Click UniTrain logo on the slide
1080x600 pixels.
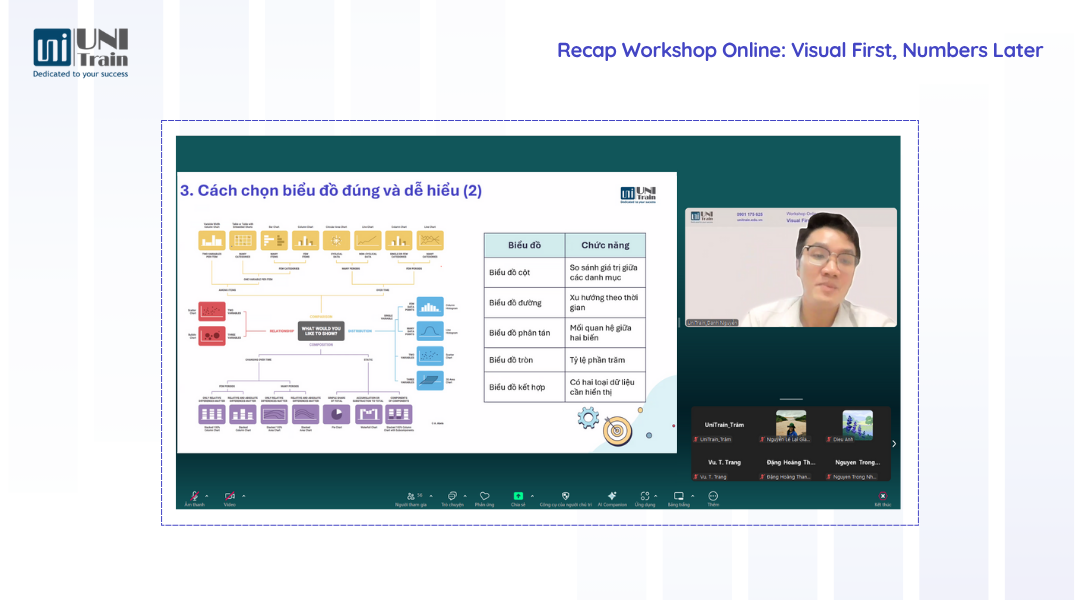tap(638, 195)
